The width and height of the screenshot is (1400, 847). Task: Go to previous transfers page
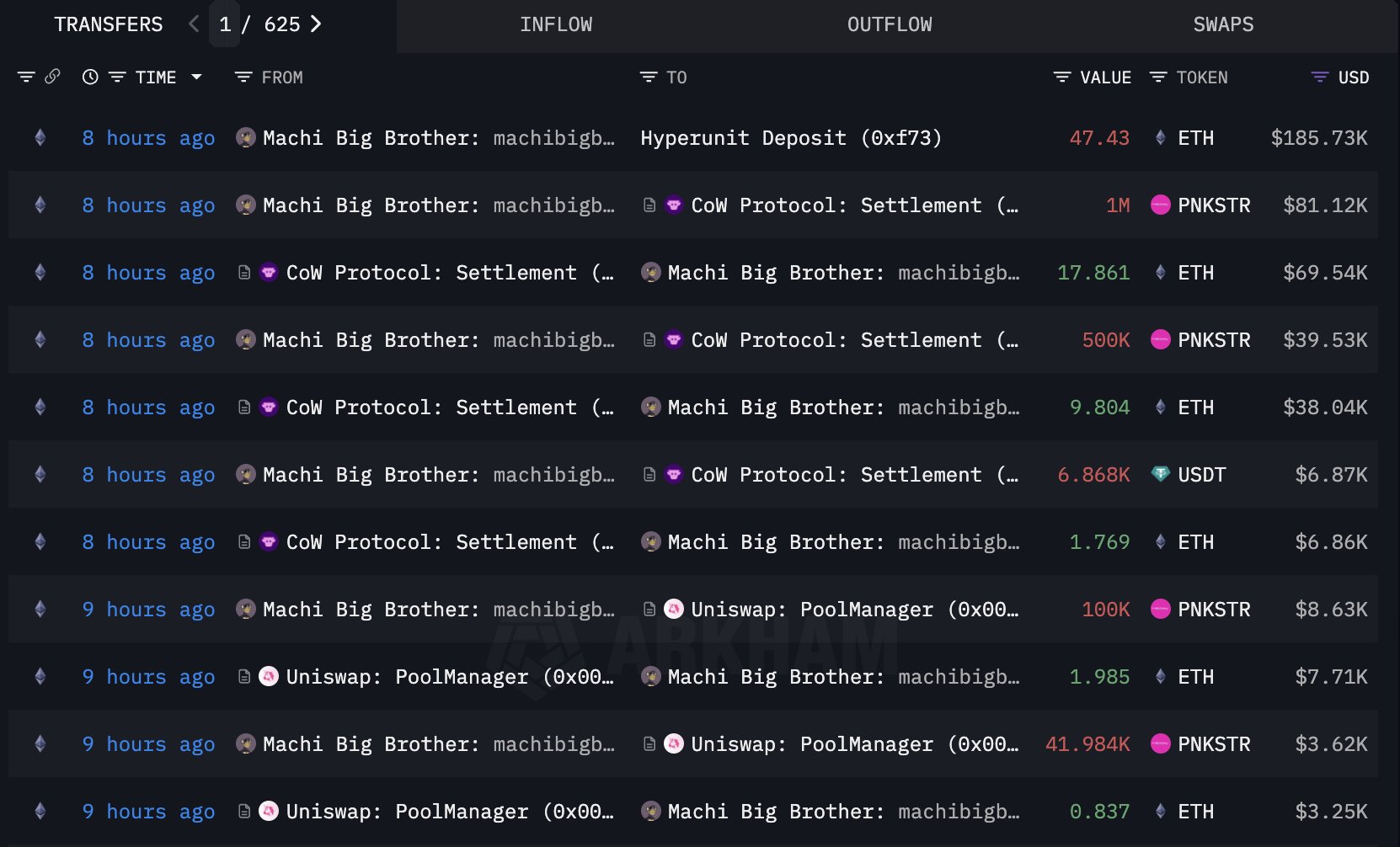point(194,24)
